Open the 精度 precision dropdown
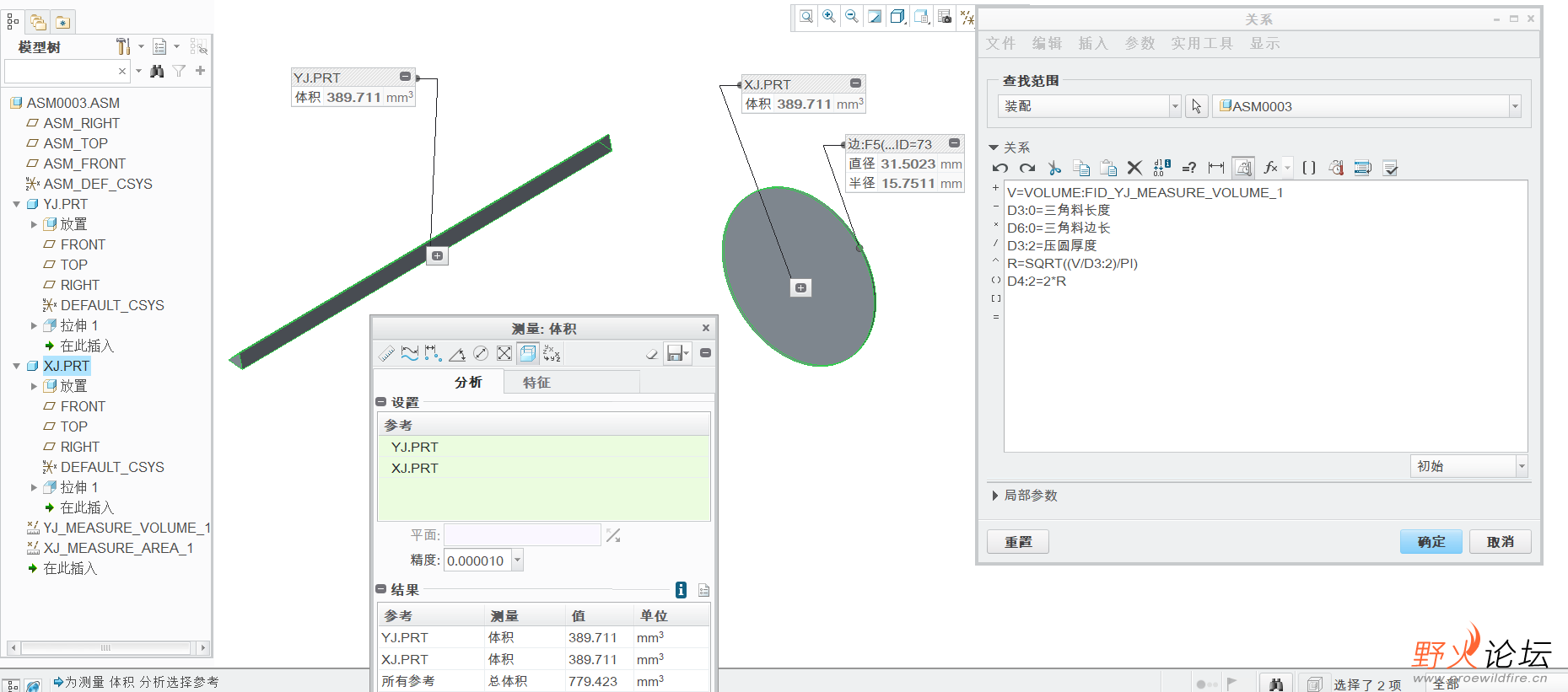This screenshot has height=692, width=1568. point(518,561)
